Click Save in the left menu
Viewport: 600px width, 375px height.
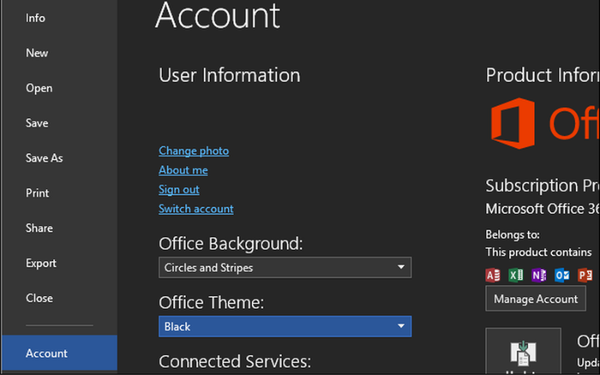37,123
